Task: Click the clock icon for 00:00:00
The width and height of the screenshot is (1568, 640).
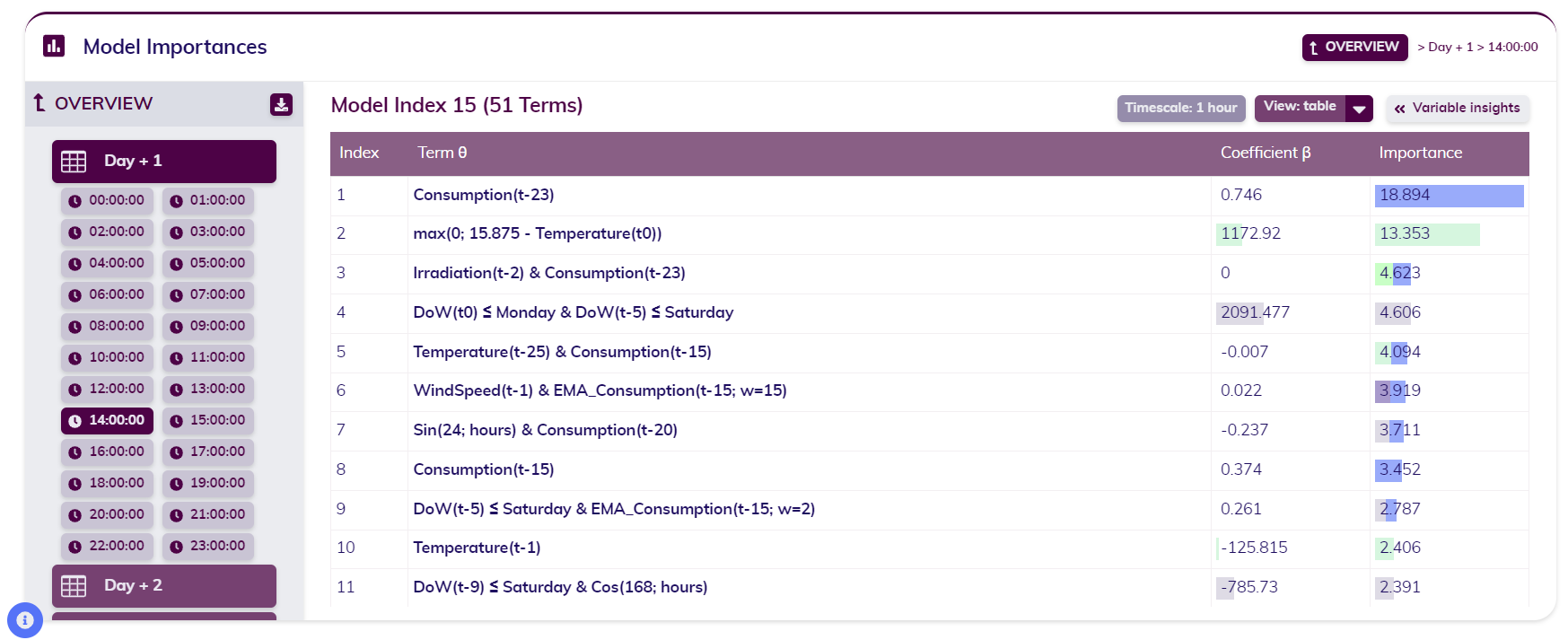Action: point(75,201)
